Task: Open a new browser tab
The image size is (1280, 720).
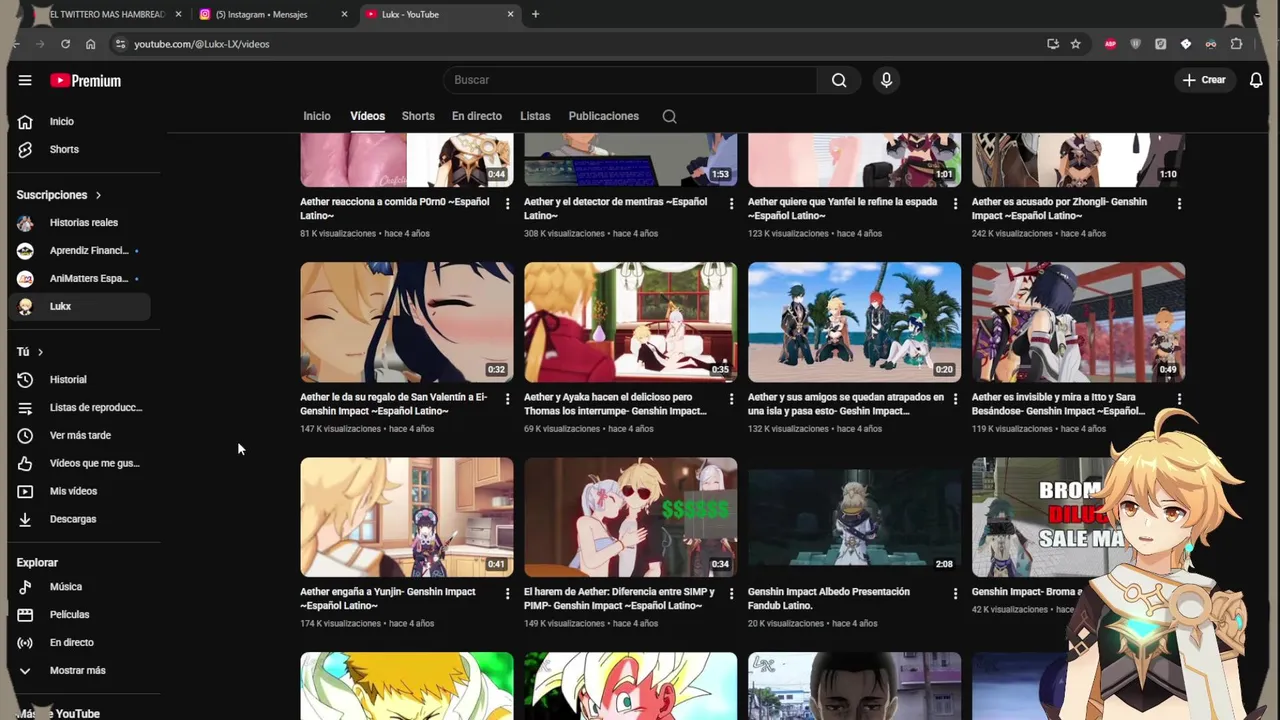Action: point(535,14)
